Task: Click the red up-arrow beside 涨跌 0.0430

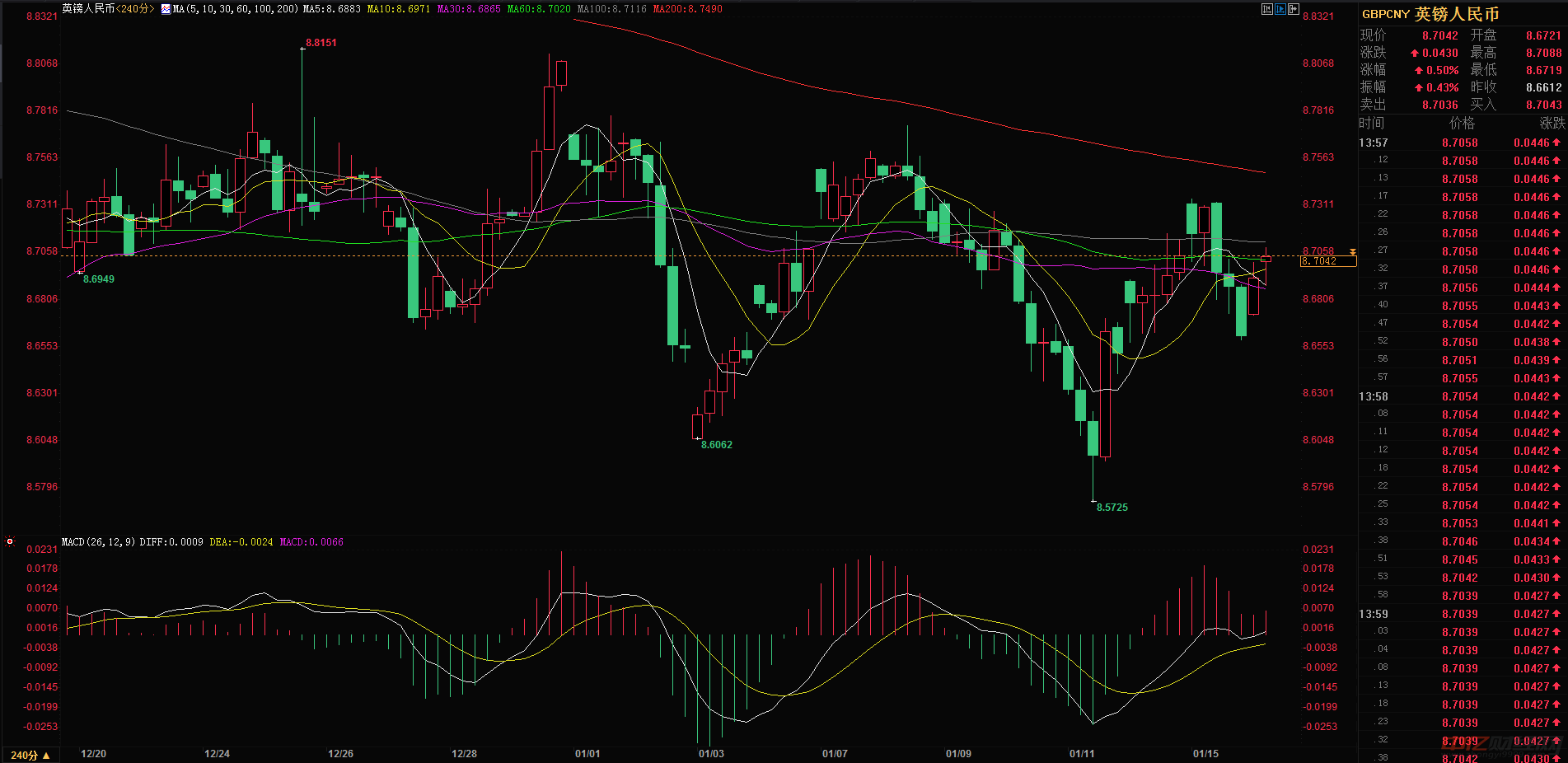Action: coord(1415,53)
